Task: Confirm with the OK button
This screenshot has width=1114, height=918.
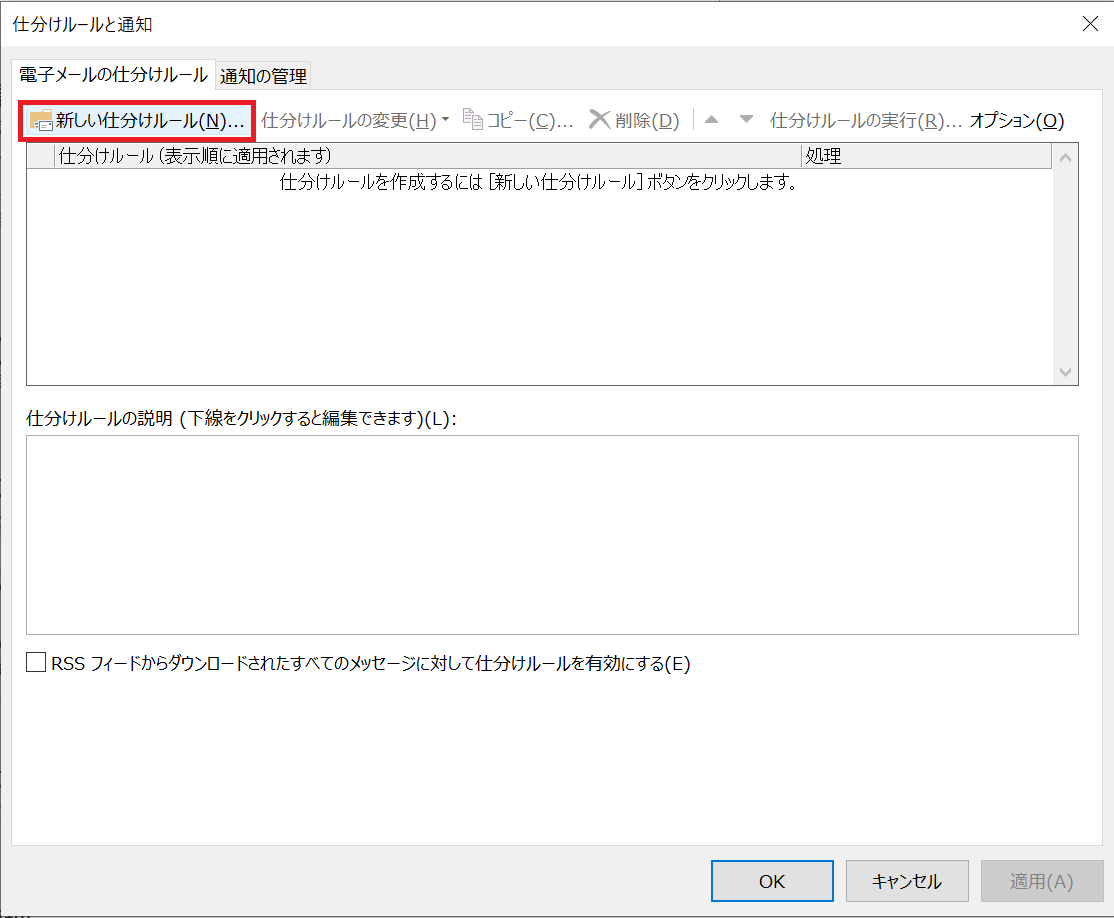Action: coord(772,881)
